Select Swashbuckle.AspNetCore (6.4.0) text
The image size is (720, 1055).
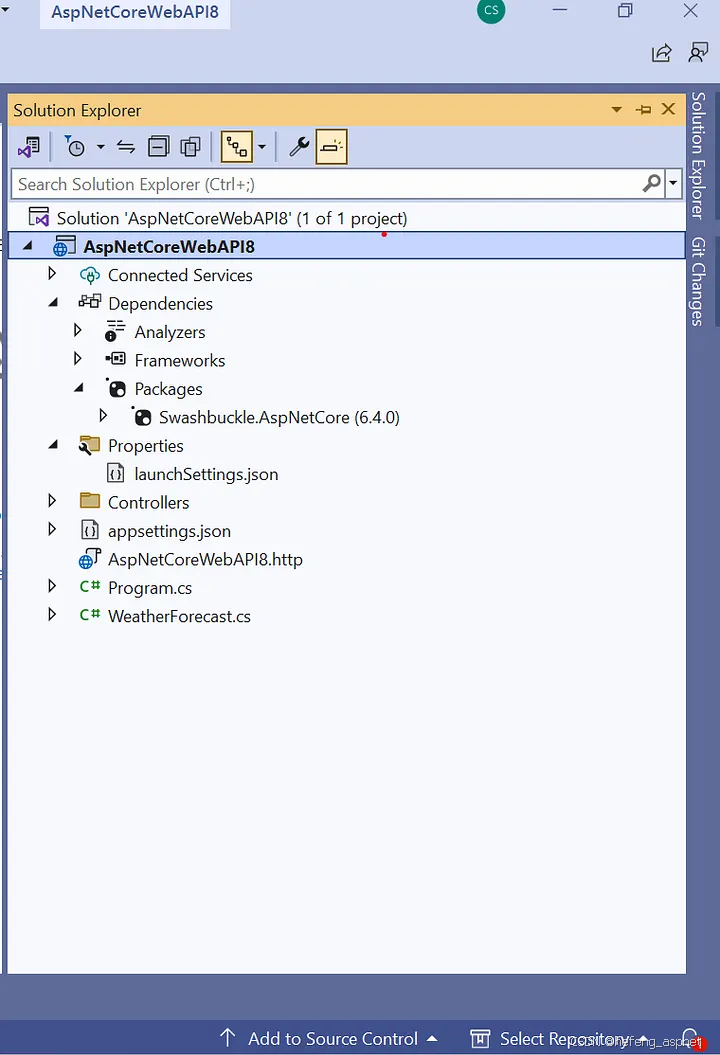279,417
